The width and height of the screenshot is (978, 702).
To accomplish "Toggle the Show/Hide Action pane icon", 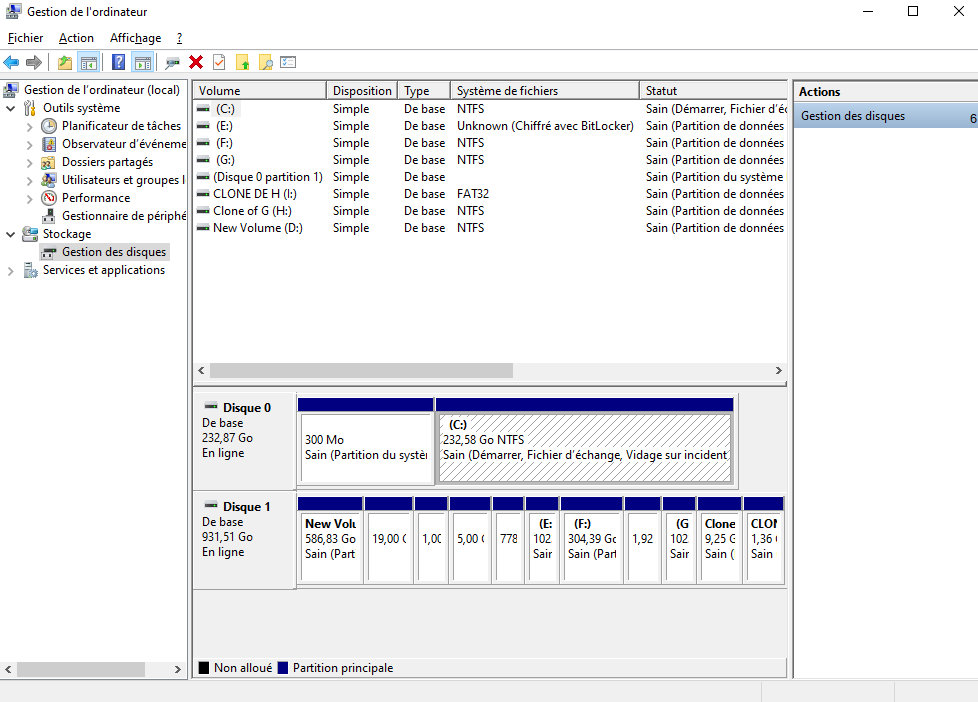I will pos(142,63).
